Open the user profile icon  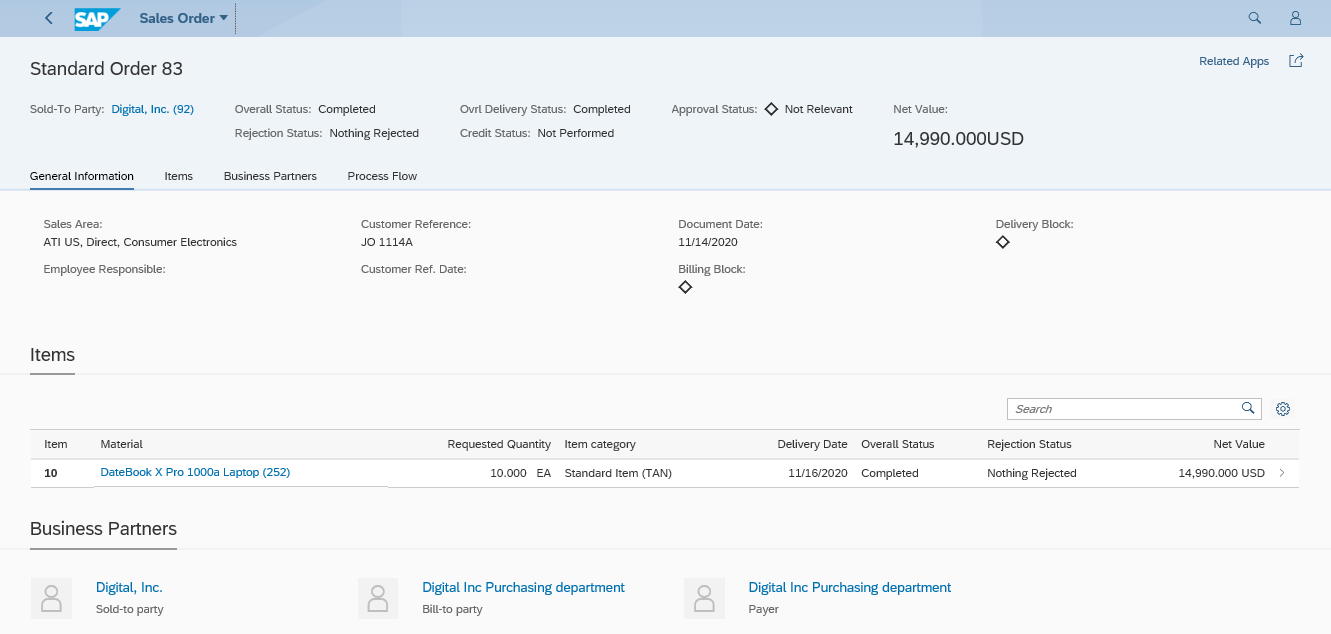(x=1295, y=18)
